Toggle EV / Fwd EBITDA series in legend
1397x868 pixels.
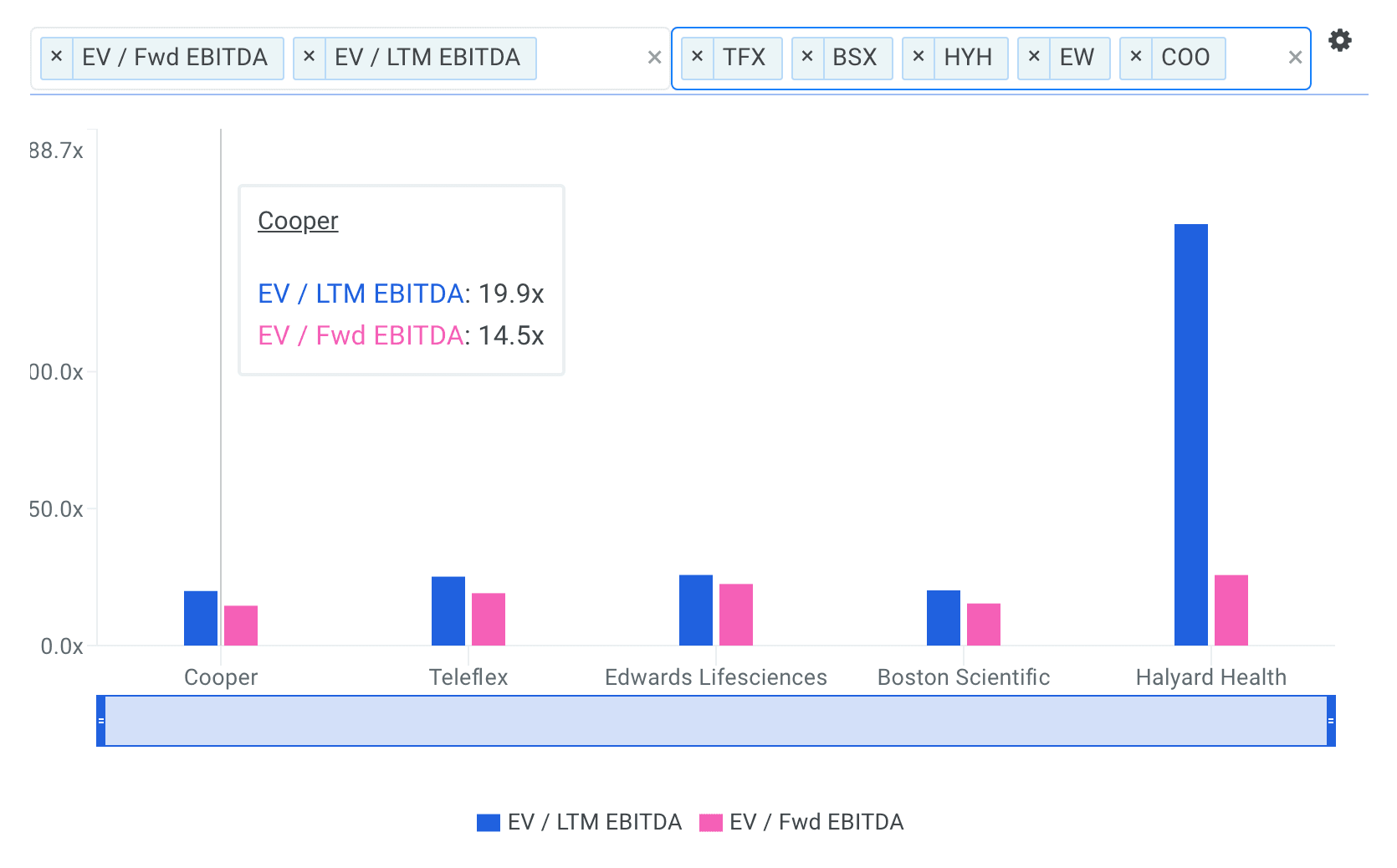tap(801, 822)
